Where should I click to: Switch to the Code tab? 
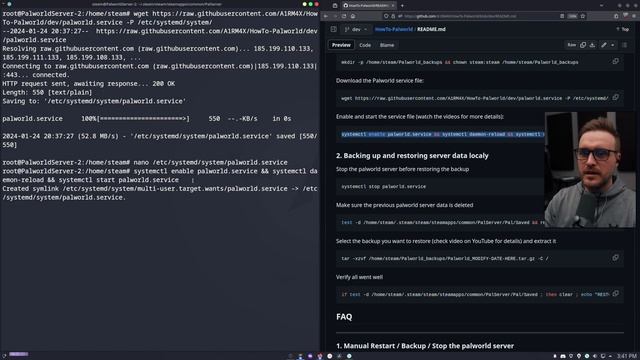click(x=365, y=45)
